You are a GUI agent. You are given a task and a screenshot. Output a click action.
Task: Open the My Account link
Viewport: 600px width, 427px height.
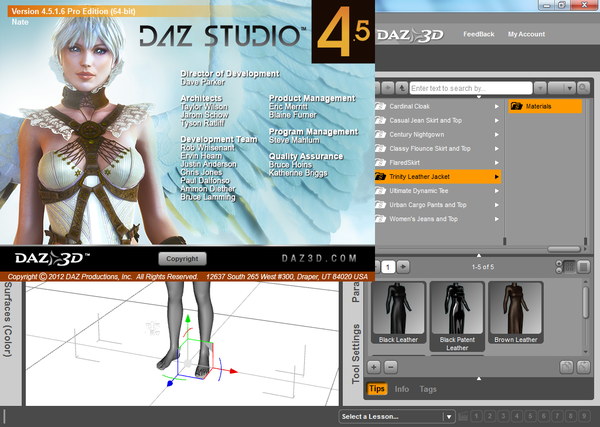click(x=526, y=34)
